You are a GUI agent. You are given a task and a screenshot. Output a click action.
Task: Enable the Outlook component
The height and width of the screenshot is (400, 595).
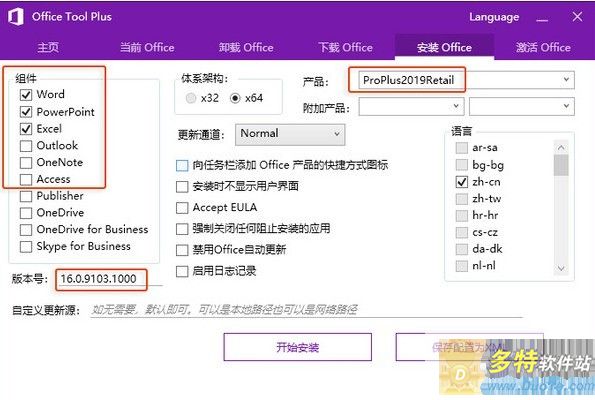[x=26, y=146]
